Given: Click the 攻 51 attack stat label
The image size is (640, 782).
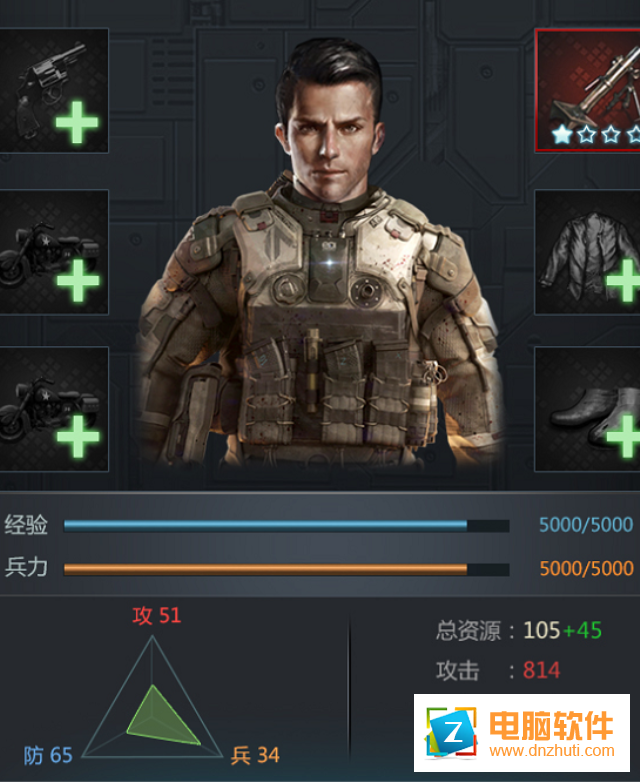Looking at the screenshot, I should (x=157, y=615).
